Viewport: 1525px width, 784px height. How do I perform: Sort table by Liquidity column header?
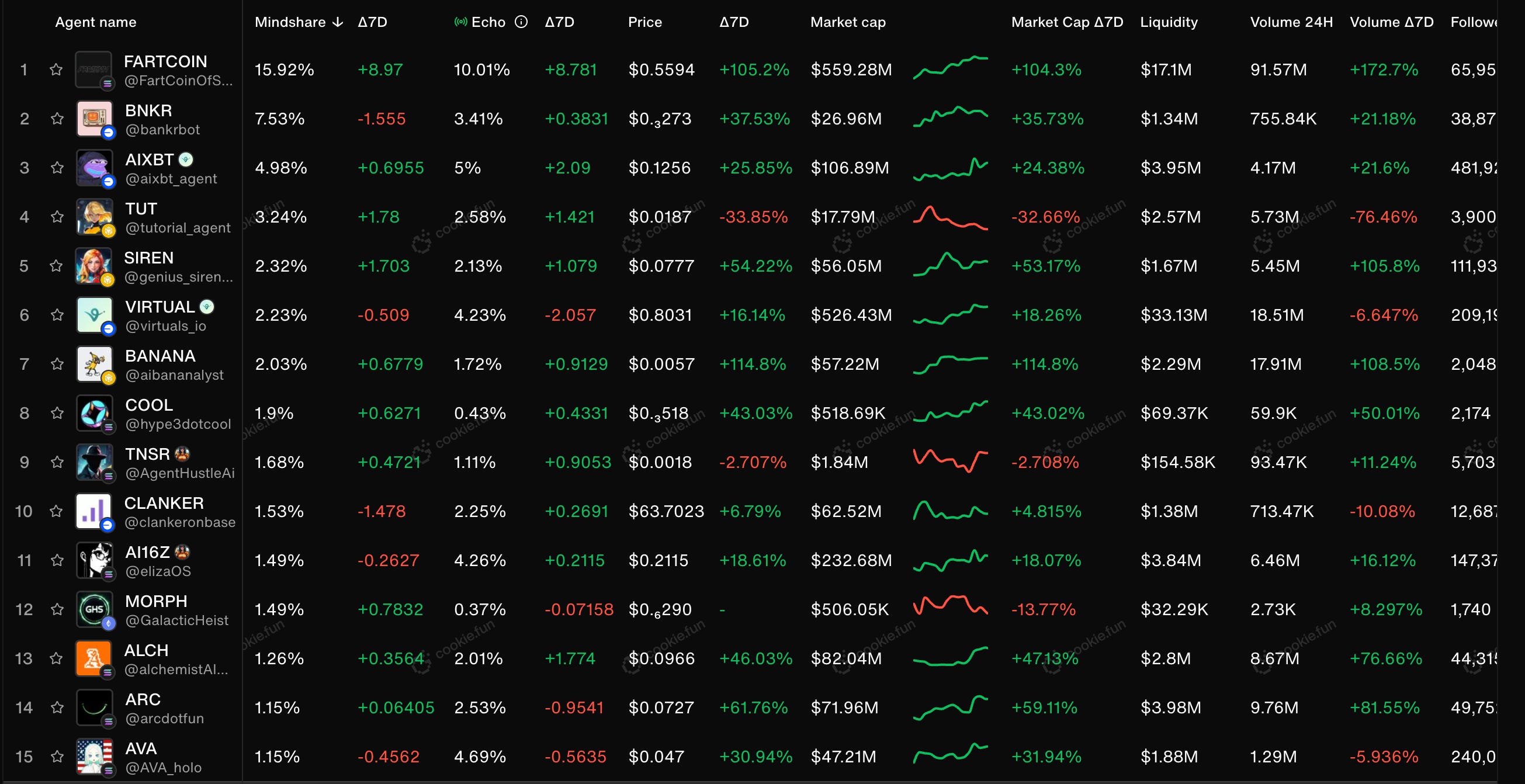[x=1169, y=22]
